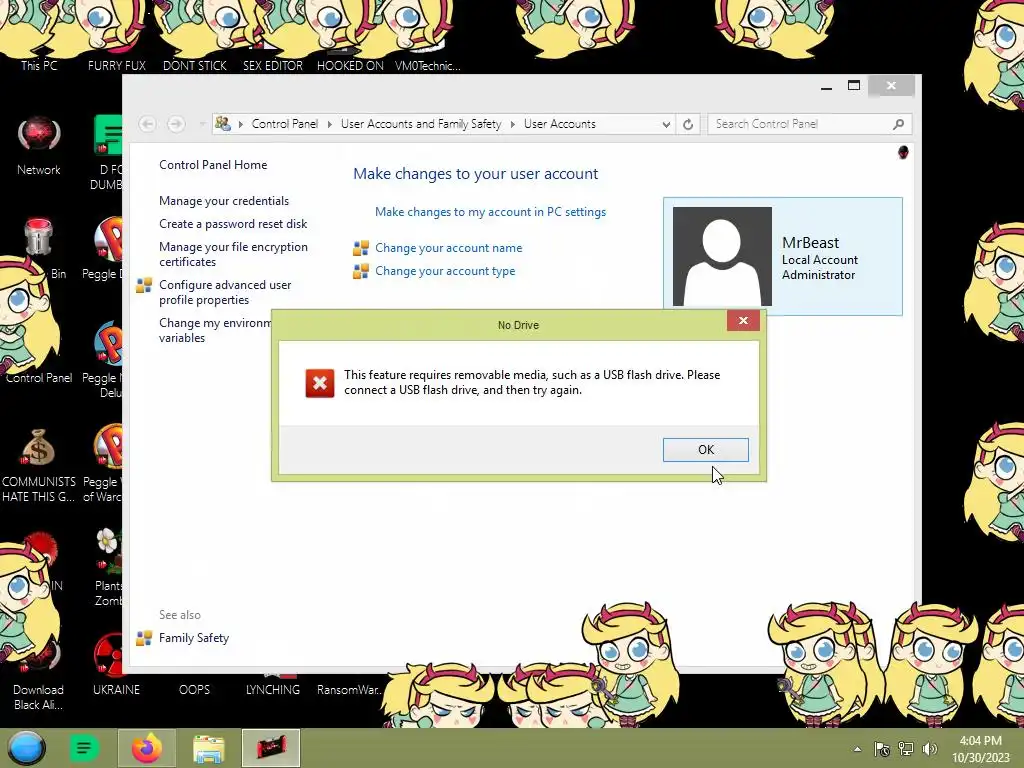Open Manage your file encryption certificates
The width and height of the screenshot is (1024, 768).
[x=232, y=254]
